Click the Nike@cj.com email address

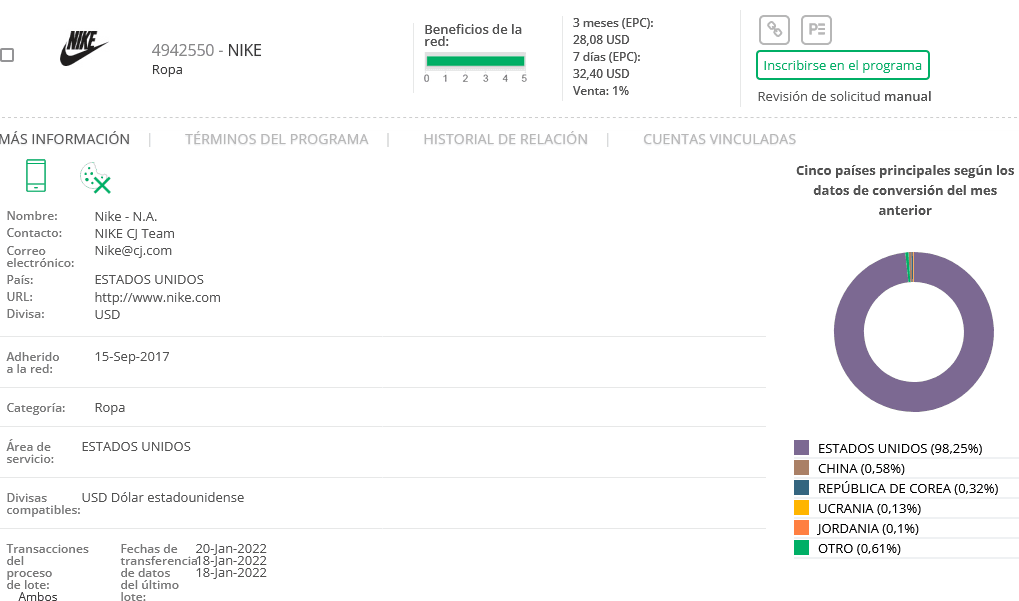click(x=133, y=250)
